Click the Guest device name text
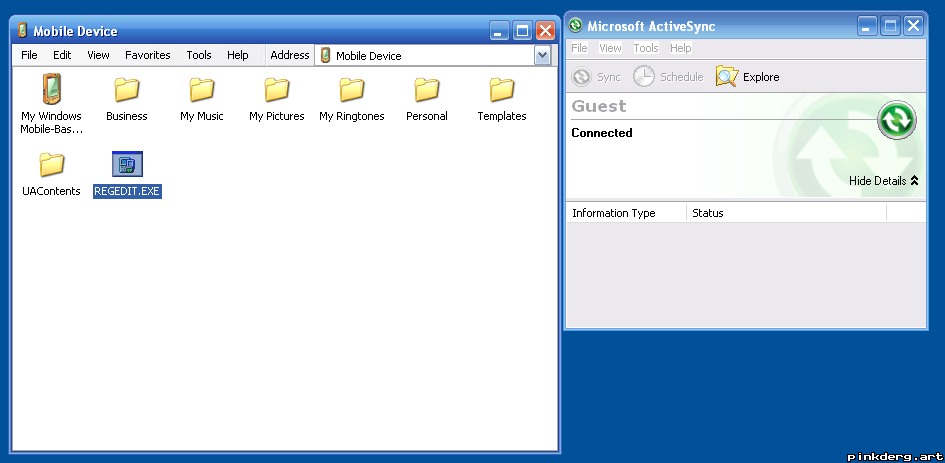The width and height of the screenshot is (945, 463). [598, 106]
